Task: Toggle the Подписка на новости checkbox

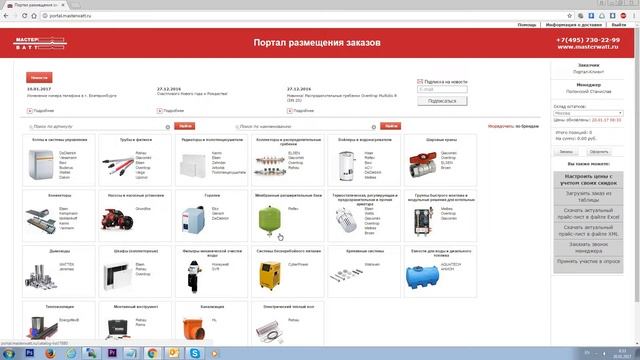Action: (x=420, y=82)
